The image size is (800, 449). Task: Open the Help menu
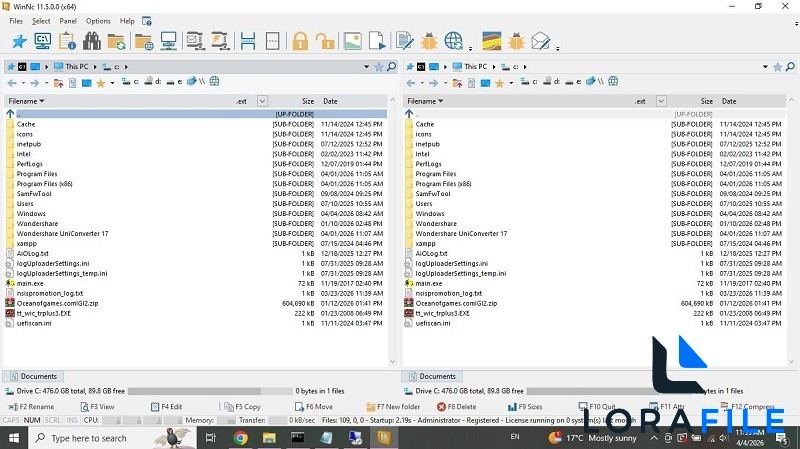127,21
